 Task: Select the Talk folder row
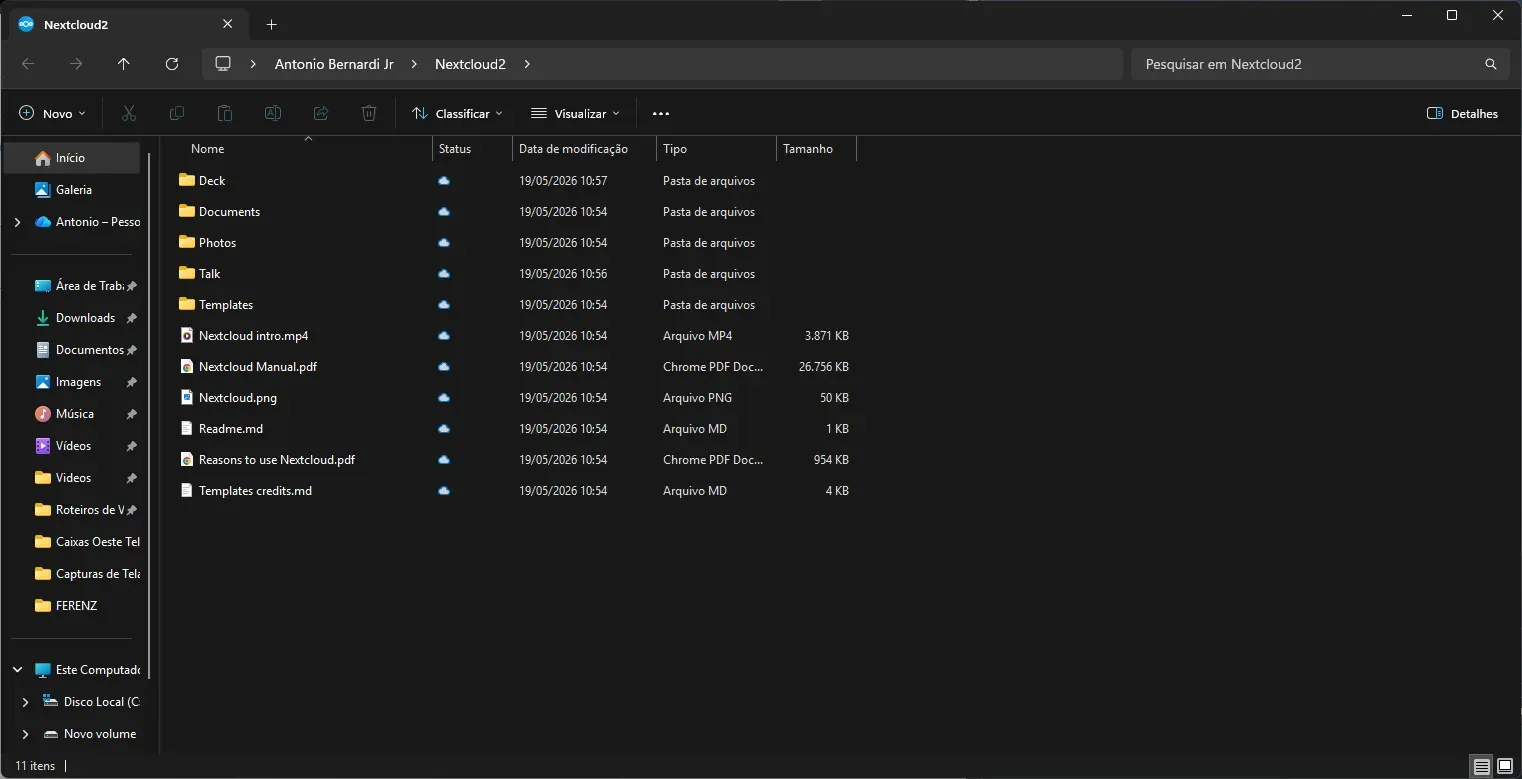515,274
